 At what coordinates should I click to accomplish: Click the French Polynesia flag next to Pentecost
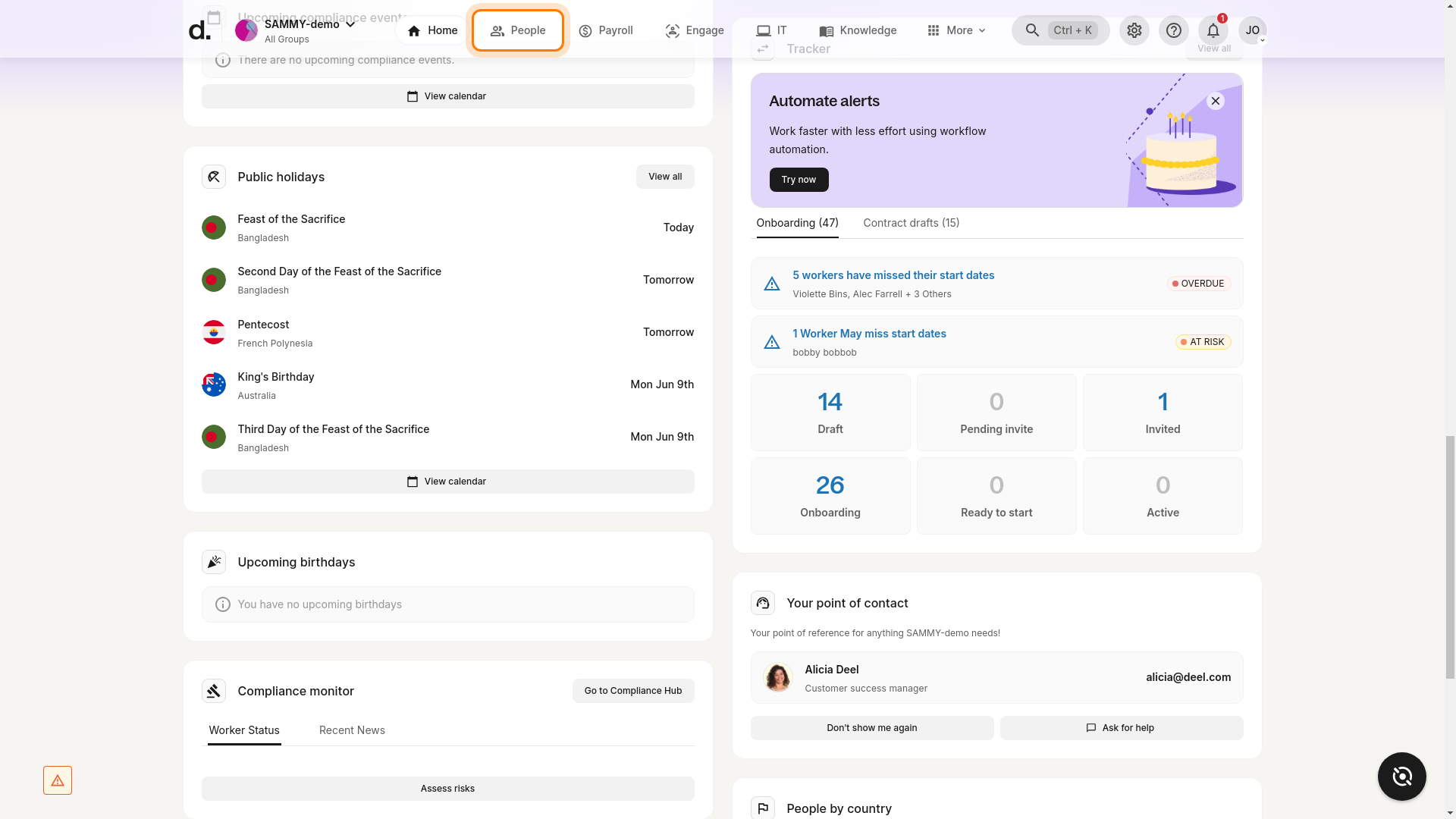click(214, 332)
